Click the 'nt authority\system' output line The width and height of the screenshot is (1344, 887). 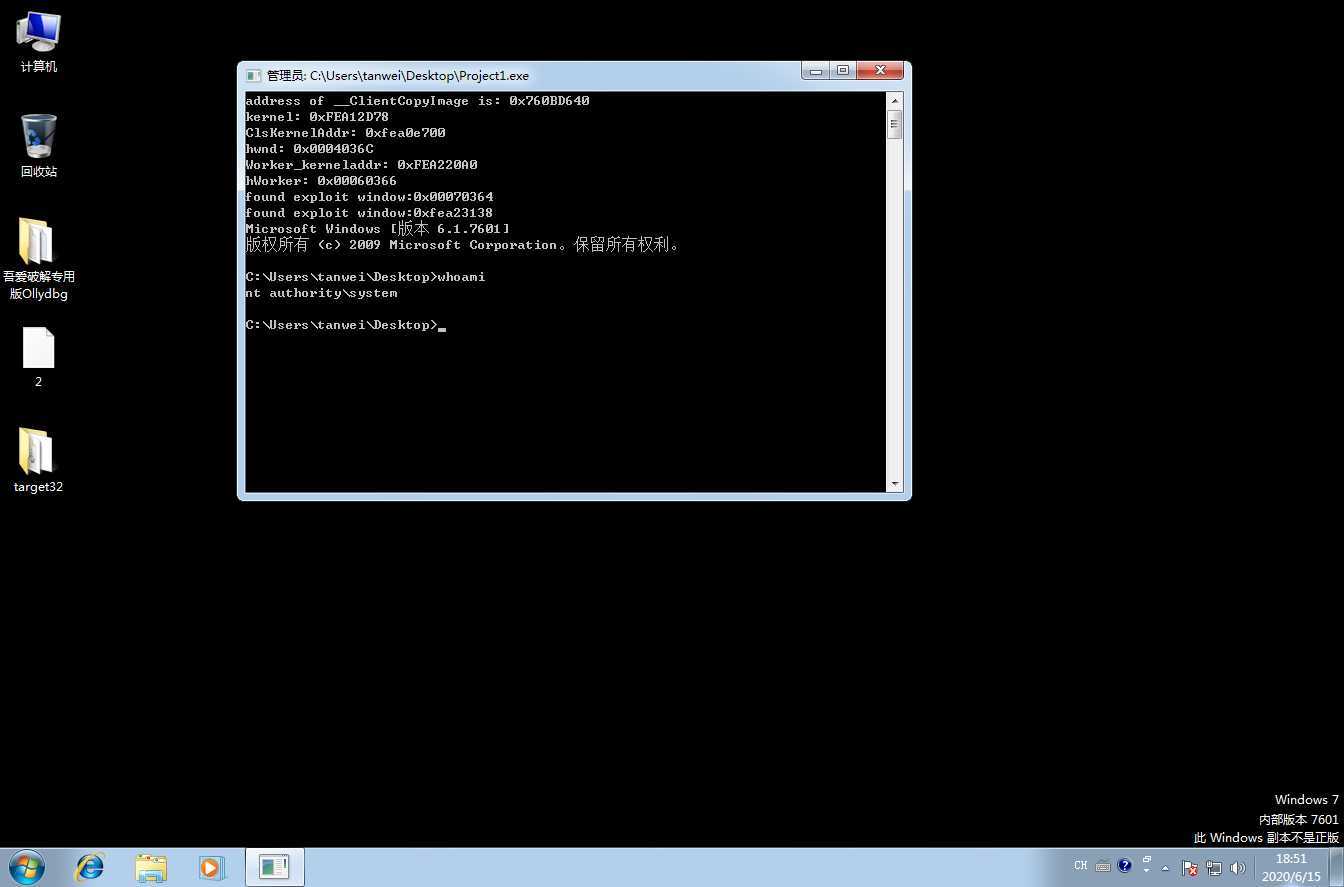(321, 293)
